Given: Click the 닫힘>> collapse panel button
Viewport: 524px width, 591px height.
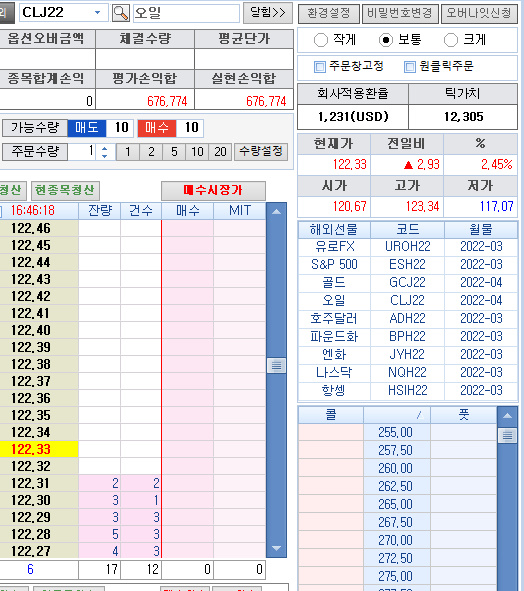Looking at the screenshot, I should pos(268,13).
